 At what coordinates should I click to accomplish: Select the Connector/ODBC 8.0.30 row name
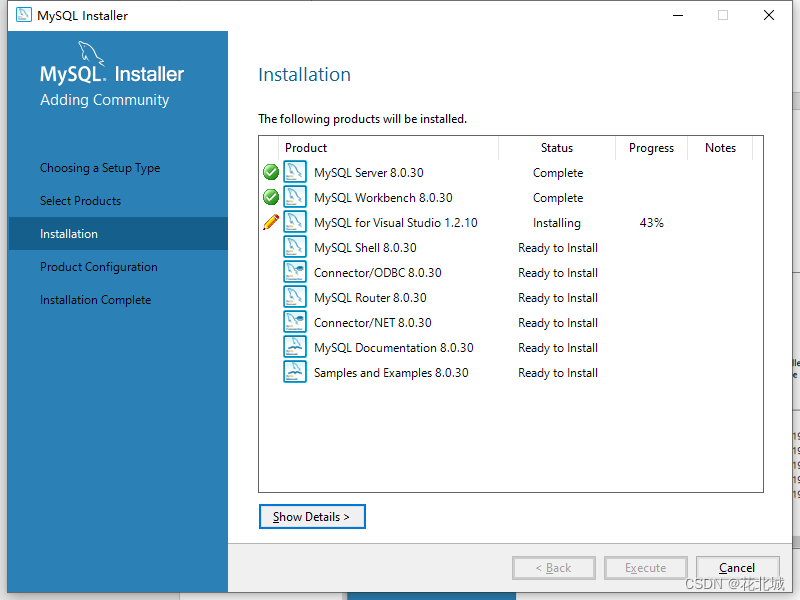tap(378, 273)
